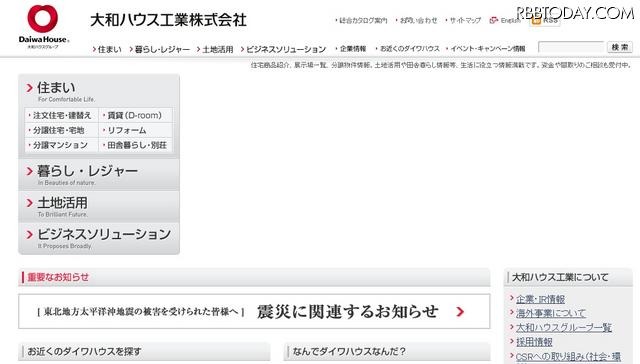Screen dimensions: 640x364
Task: Open 注文住宅・建替え in the side panel
Action: coord(62,115)
